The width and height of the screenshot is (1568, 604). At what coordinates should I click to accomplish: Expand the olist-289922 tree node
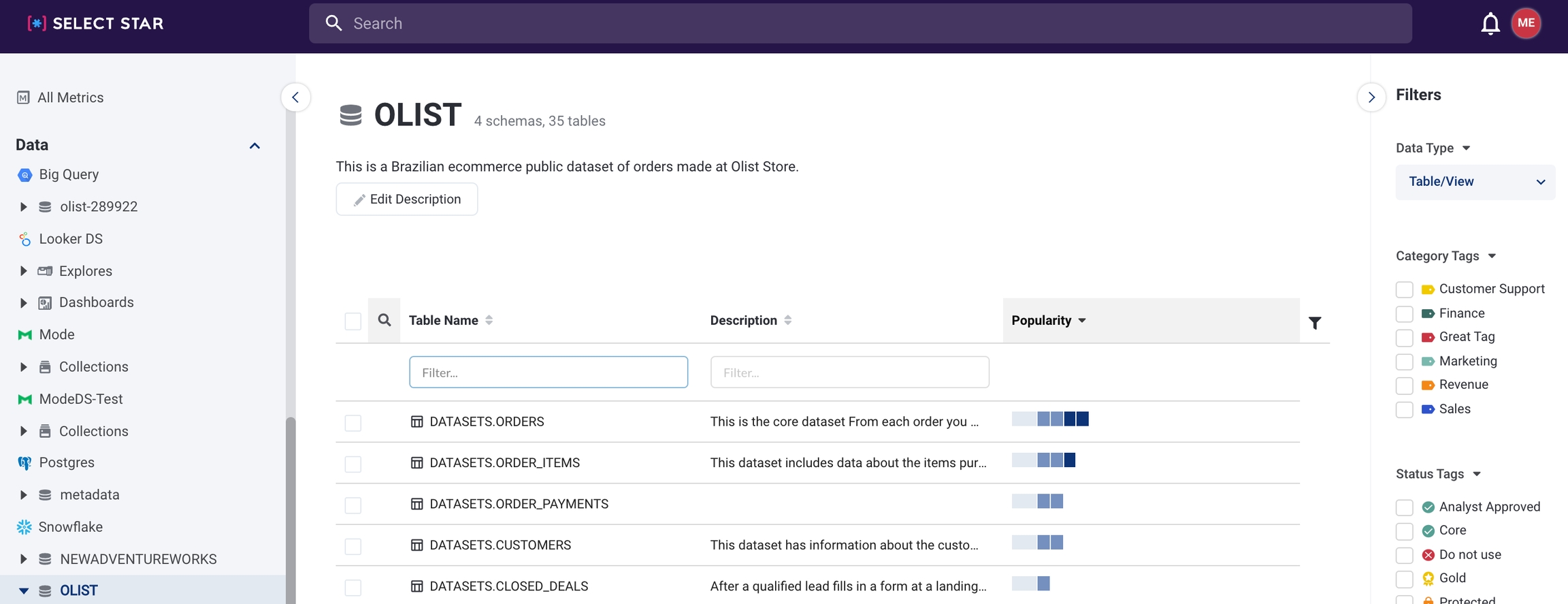[x=23, y=206]
